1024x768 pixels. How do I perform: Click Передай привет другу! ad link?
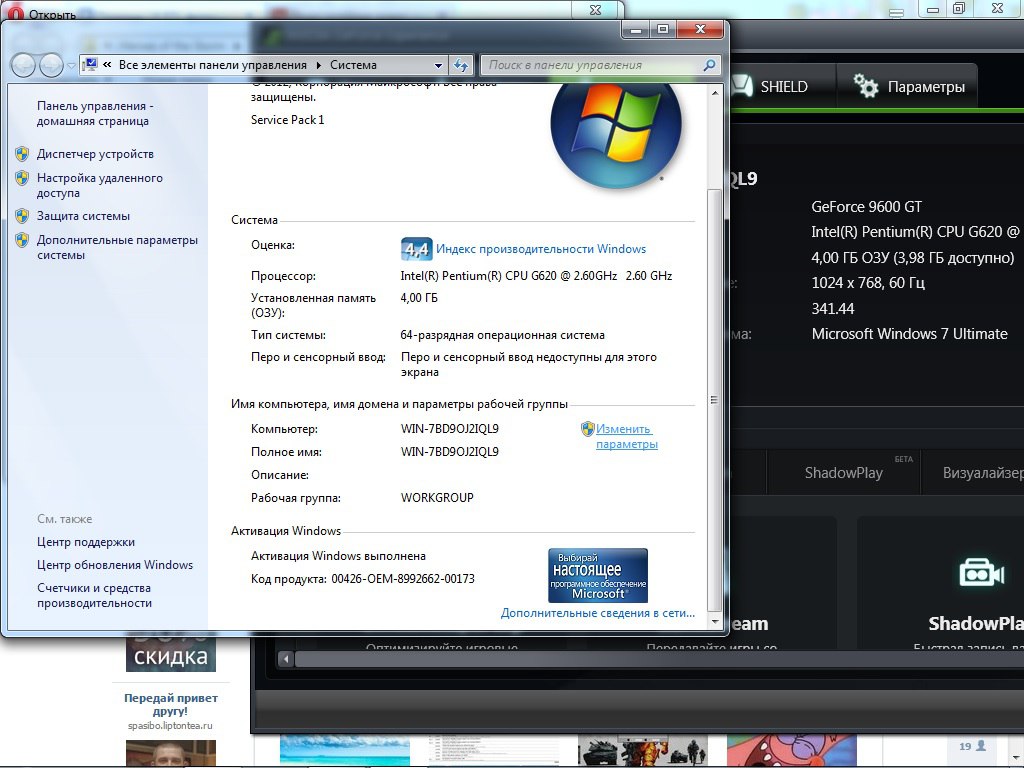pyautogui.click(x=170, y=705)
